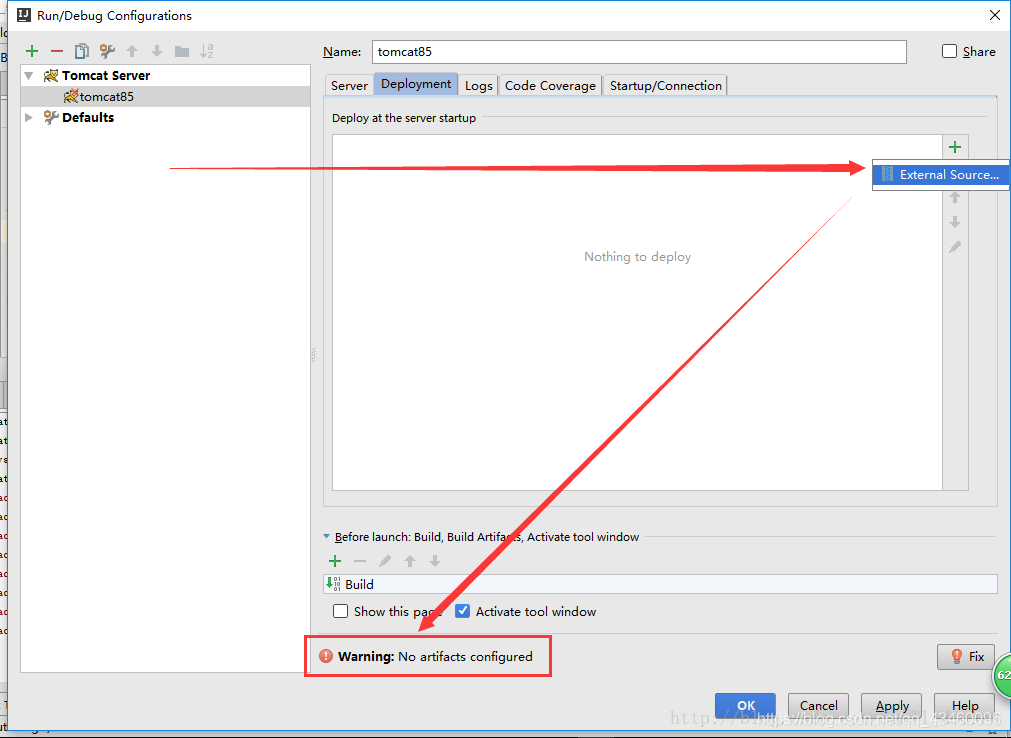Open the Logs tab
The height and width of the screenshot is (738, 1011).
pos(478,85)
